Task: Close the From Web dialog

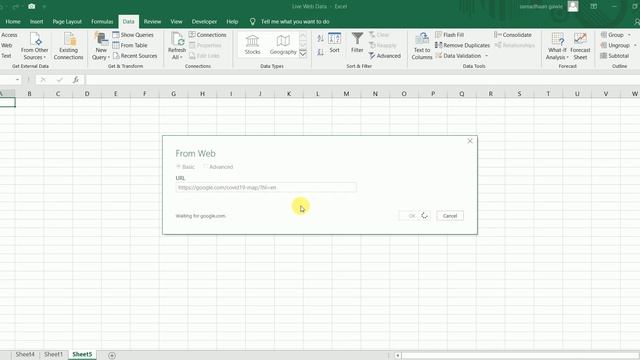Action: [x=470, y=141]
